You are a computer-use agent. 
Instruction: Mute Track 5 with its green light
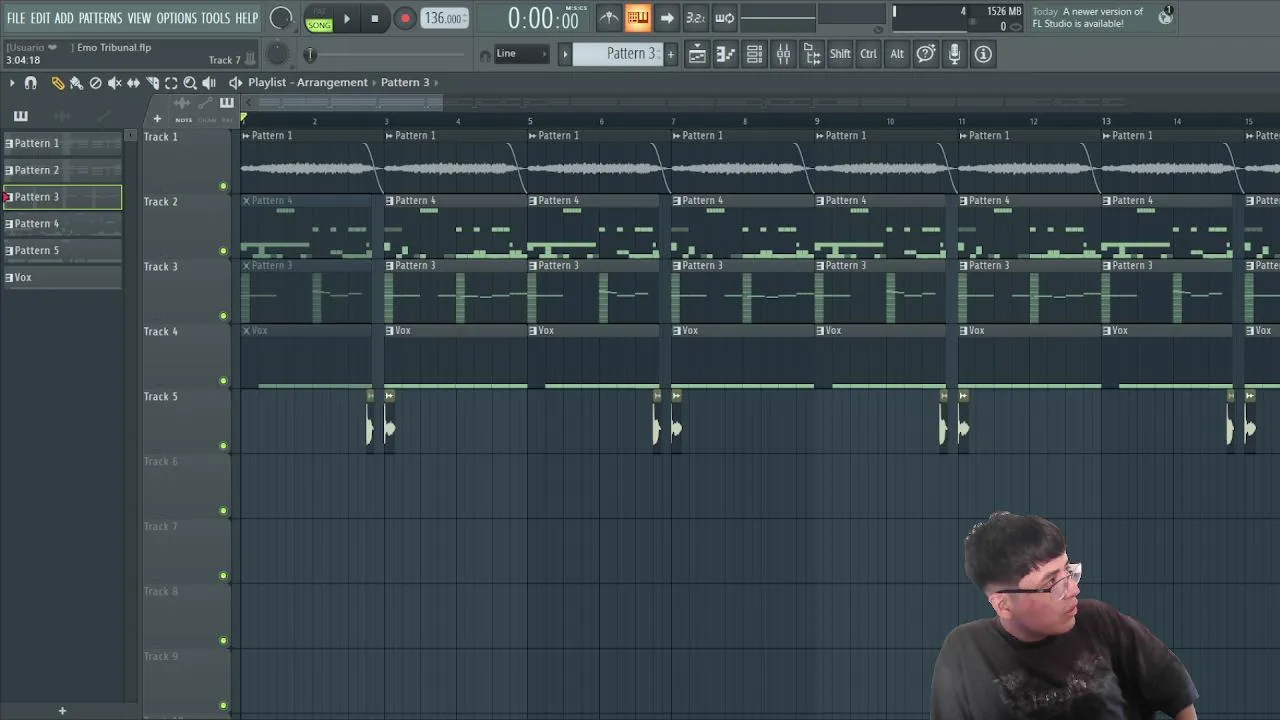(x=223, y=446)
